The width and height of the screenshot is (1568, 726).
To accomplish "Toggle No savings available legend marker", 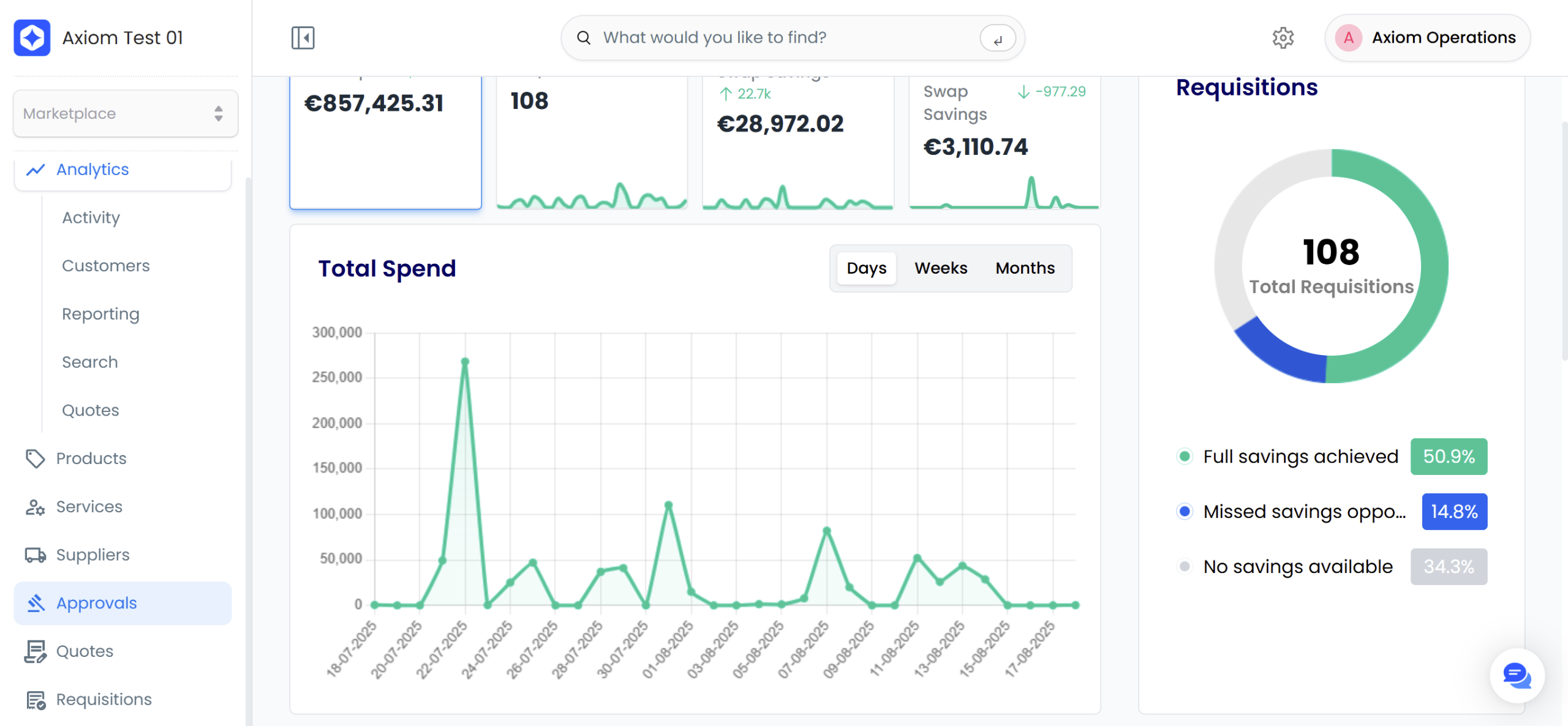I will tap(1185, 567).
